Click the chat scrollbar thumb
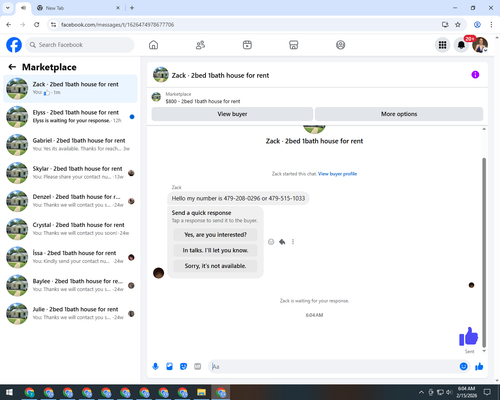This screenshot has width=500, height=400. pyautogui.click(x=484, y=252)
